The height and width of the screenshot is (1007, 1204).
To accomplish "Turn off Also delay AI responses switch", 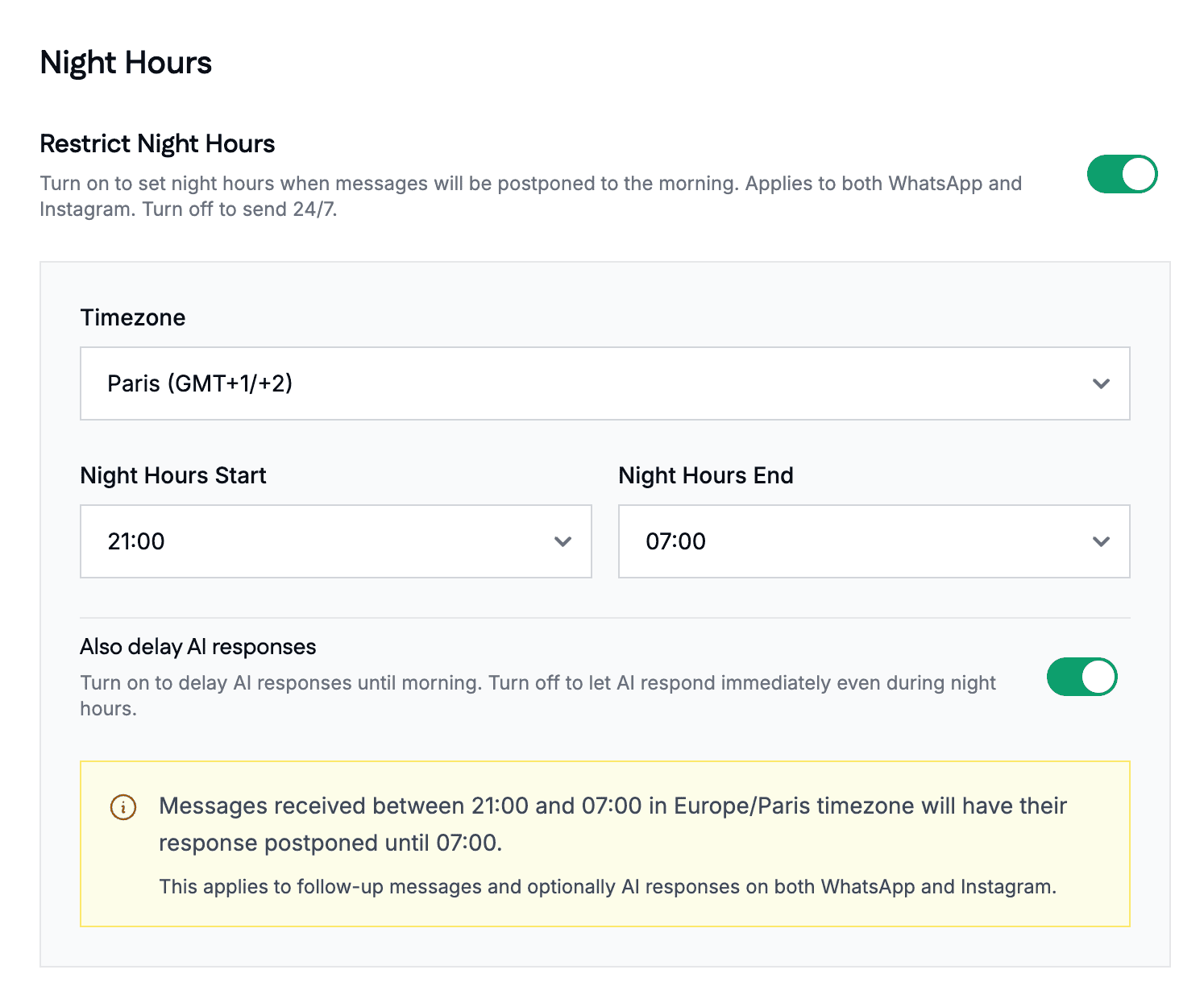I will (x=1082, y=677).
